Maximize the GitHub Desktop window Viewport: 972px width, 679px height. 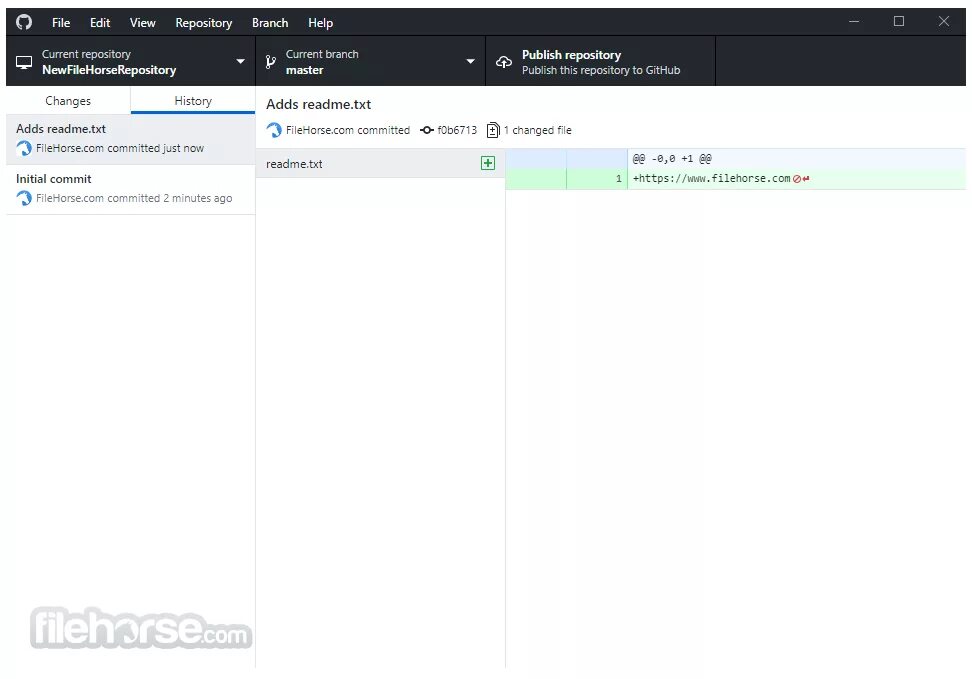coord(899,22)
